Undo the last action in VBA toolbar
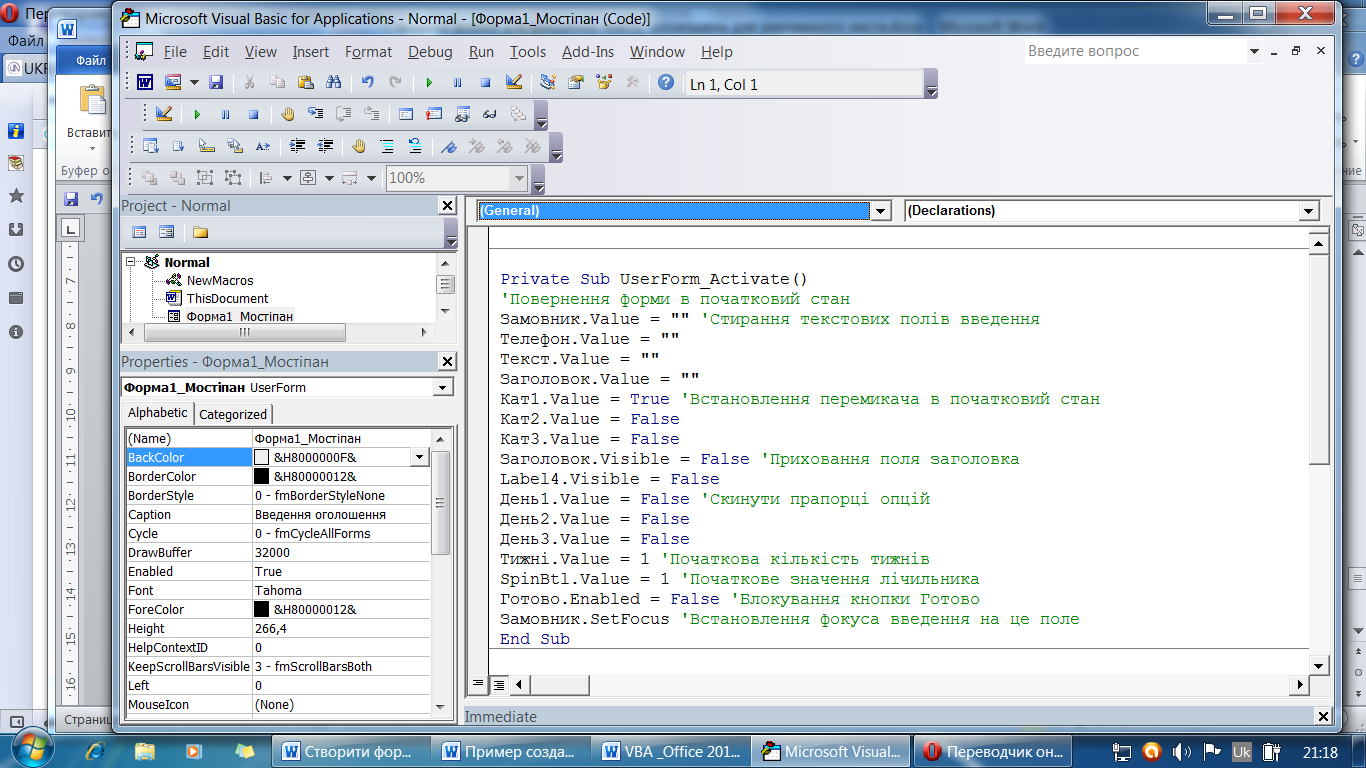Image resolution: width=1366 pixels, height=768 pixels. tap(367, 83)
